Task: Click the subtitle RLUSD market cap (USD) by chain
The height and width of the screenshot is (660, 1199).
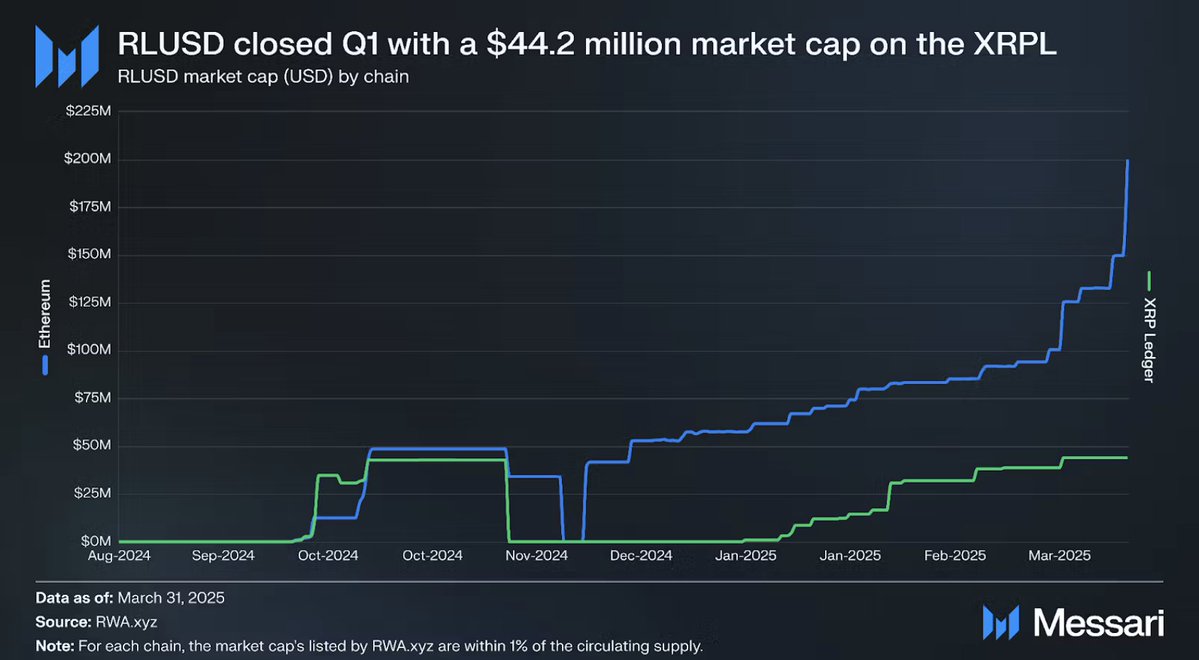Action: 263,77
